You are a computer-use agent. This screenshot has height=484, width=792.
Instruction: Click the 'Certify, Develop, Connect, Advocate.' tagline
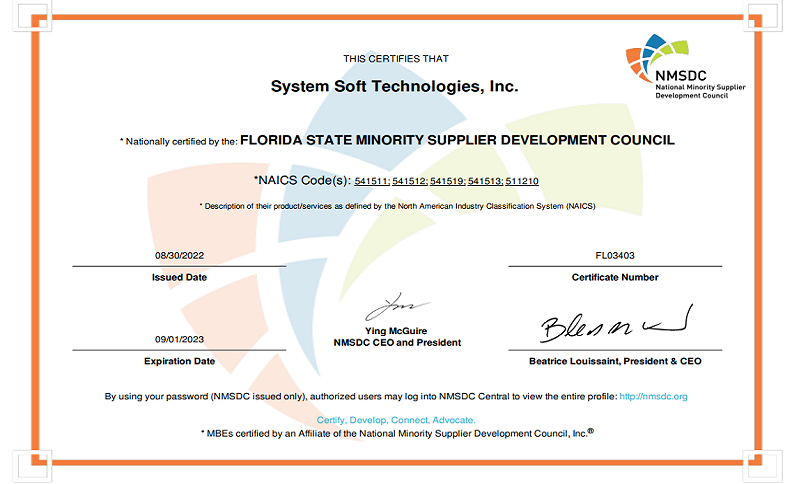point(396,420)
